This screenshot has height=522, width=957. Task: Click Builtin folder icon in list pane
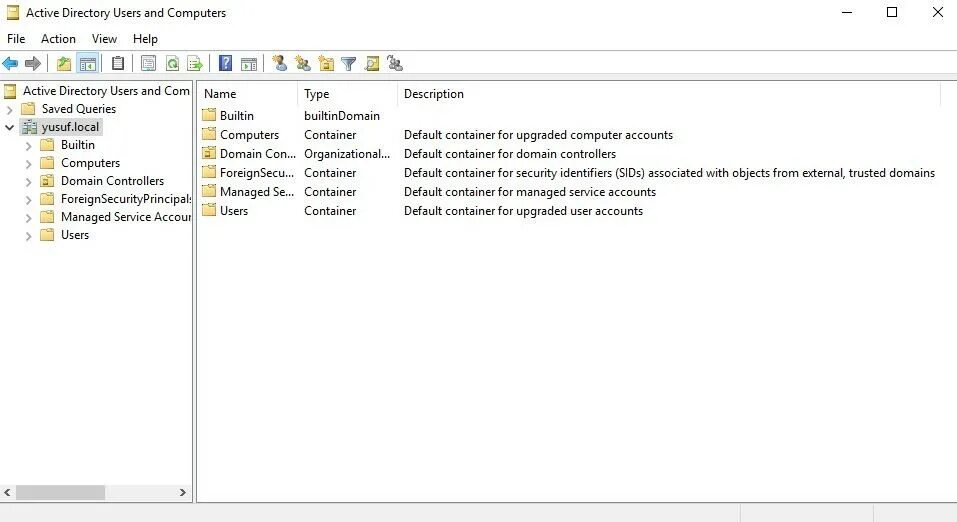209,115
